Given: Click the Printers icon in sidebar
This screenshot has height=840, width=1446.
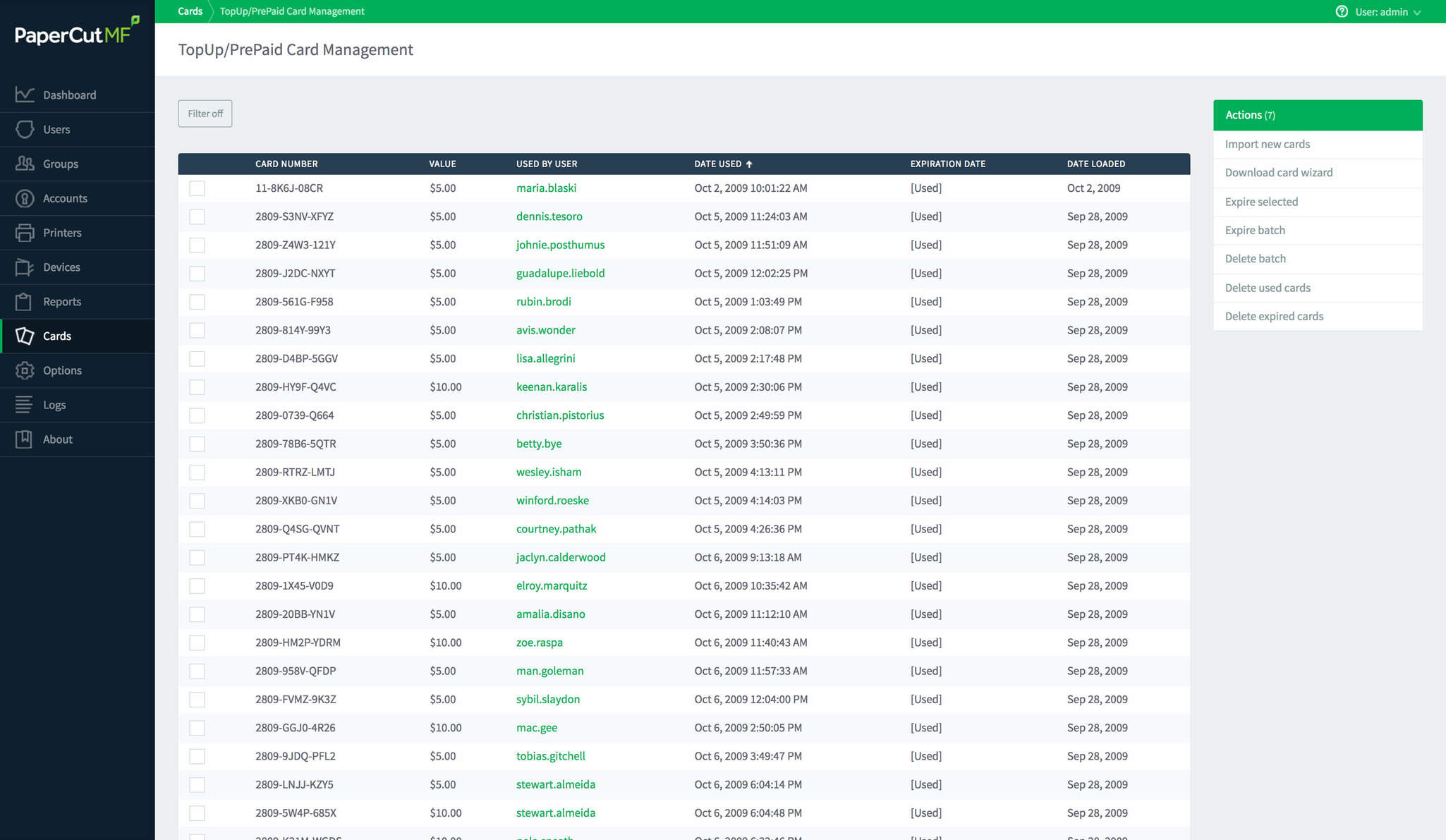Looking at the screenshot, I should (x=25, y=233).
